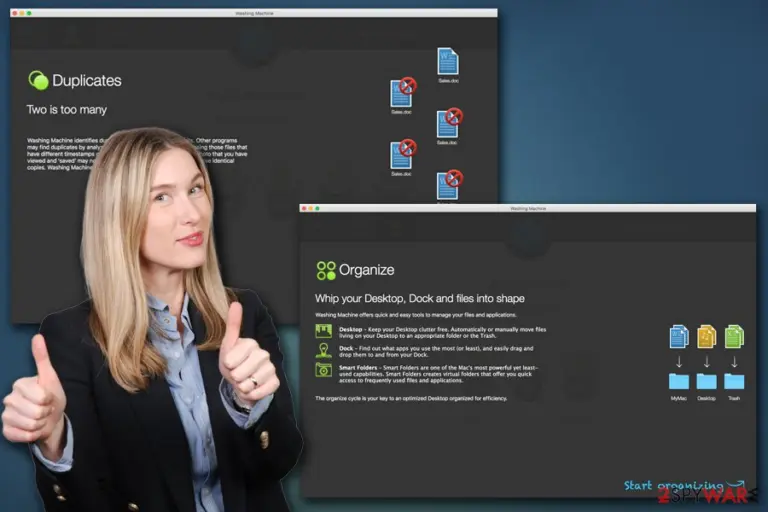Click the Duplicates heading text

87,80
